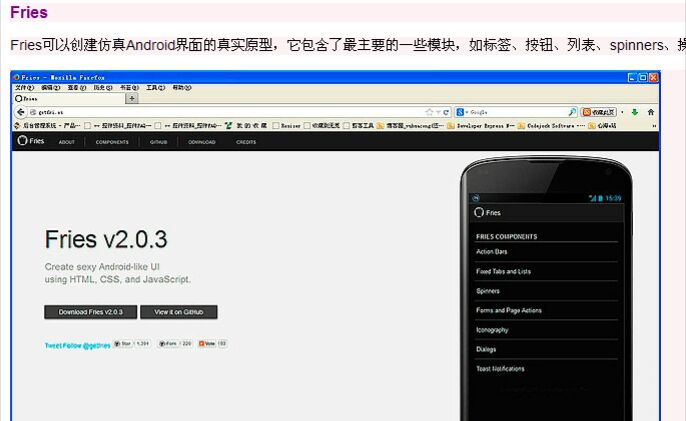The height and width of the screenshot is (421, 686).
Task: Click the purple Fries article heading
Action: coord(29,12)
